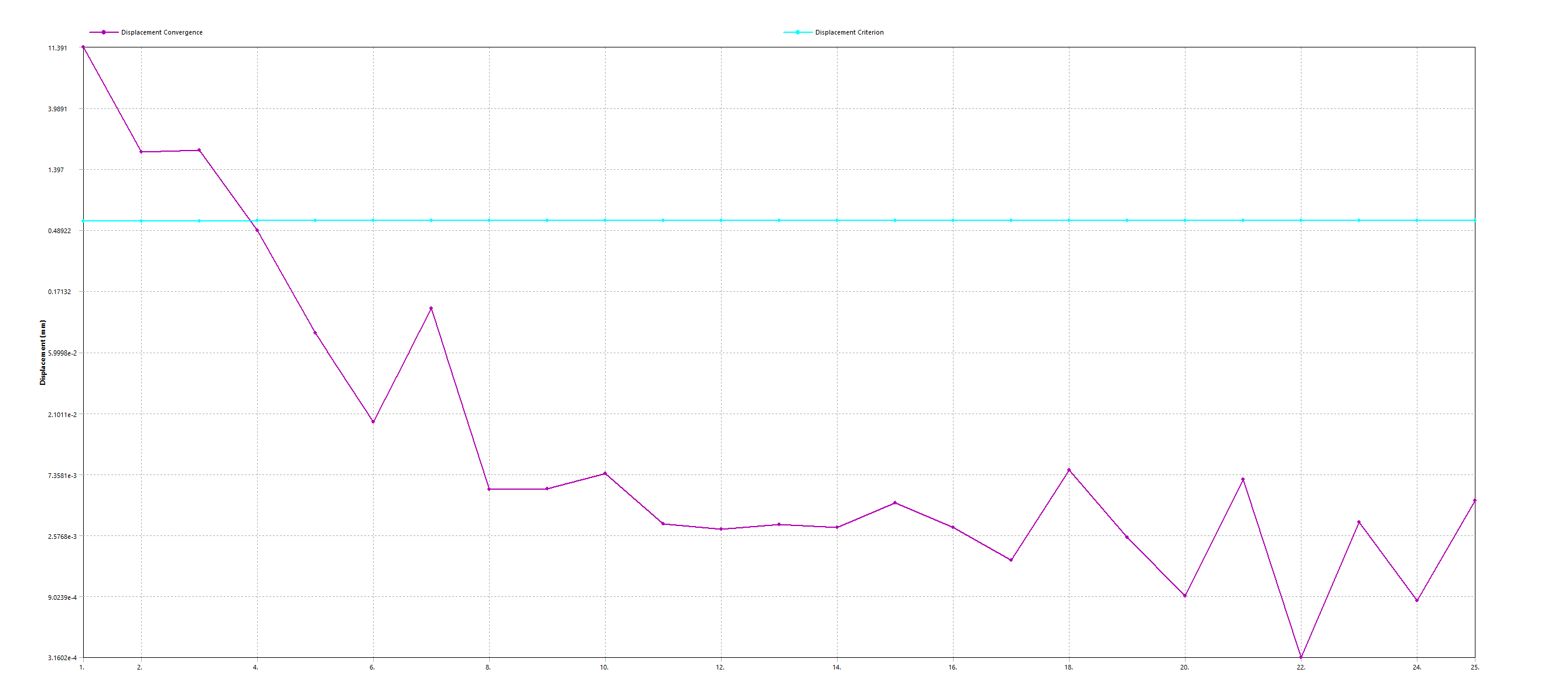Screen dimensions: 1568x700
Task: Click the magenta Displacement Convergence legend marker
Action: click(104, 32)
